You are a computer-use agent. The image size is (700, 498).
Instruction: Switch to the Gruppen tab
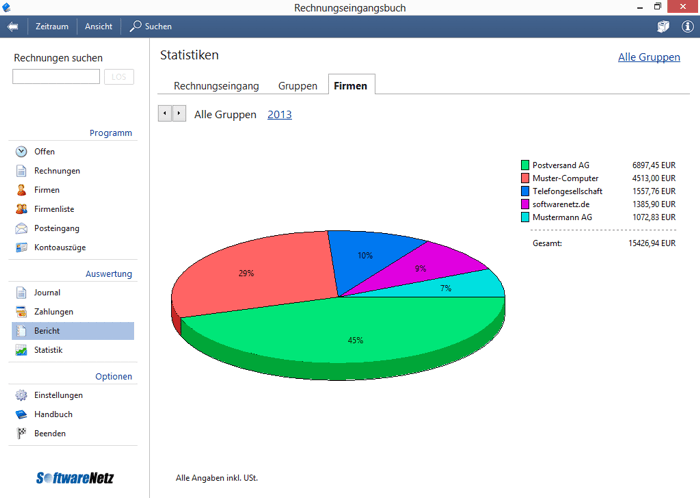298,86
